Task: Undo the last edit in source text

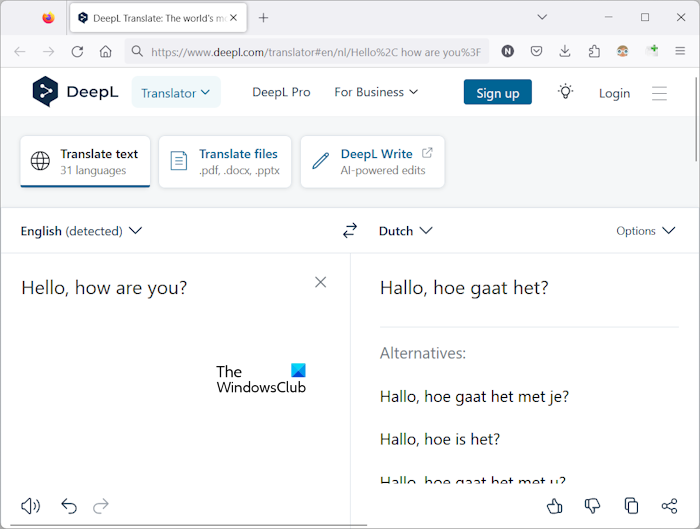Action: point(69,506)
